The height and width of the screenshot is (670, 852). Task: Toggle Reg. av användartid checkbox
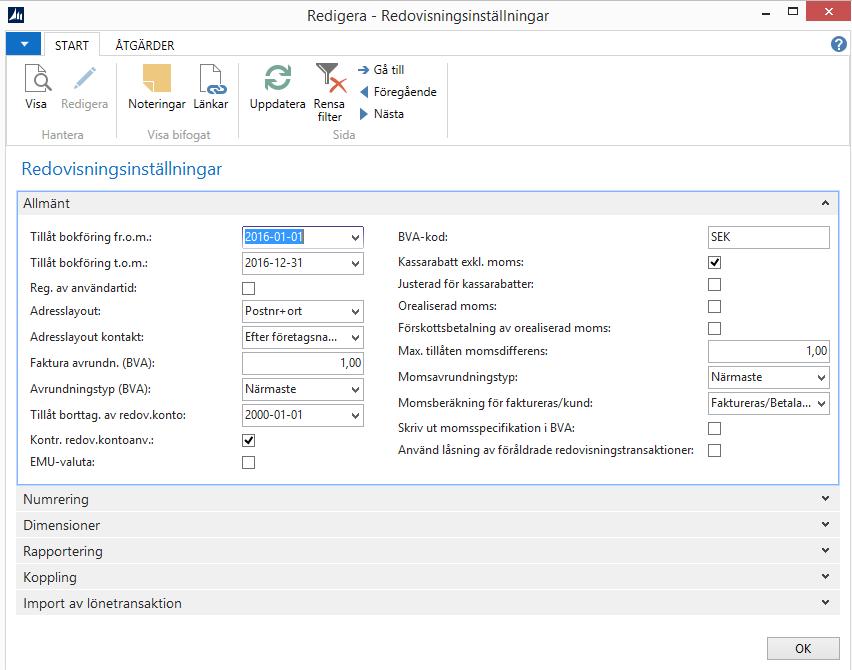point(248,288)
